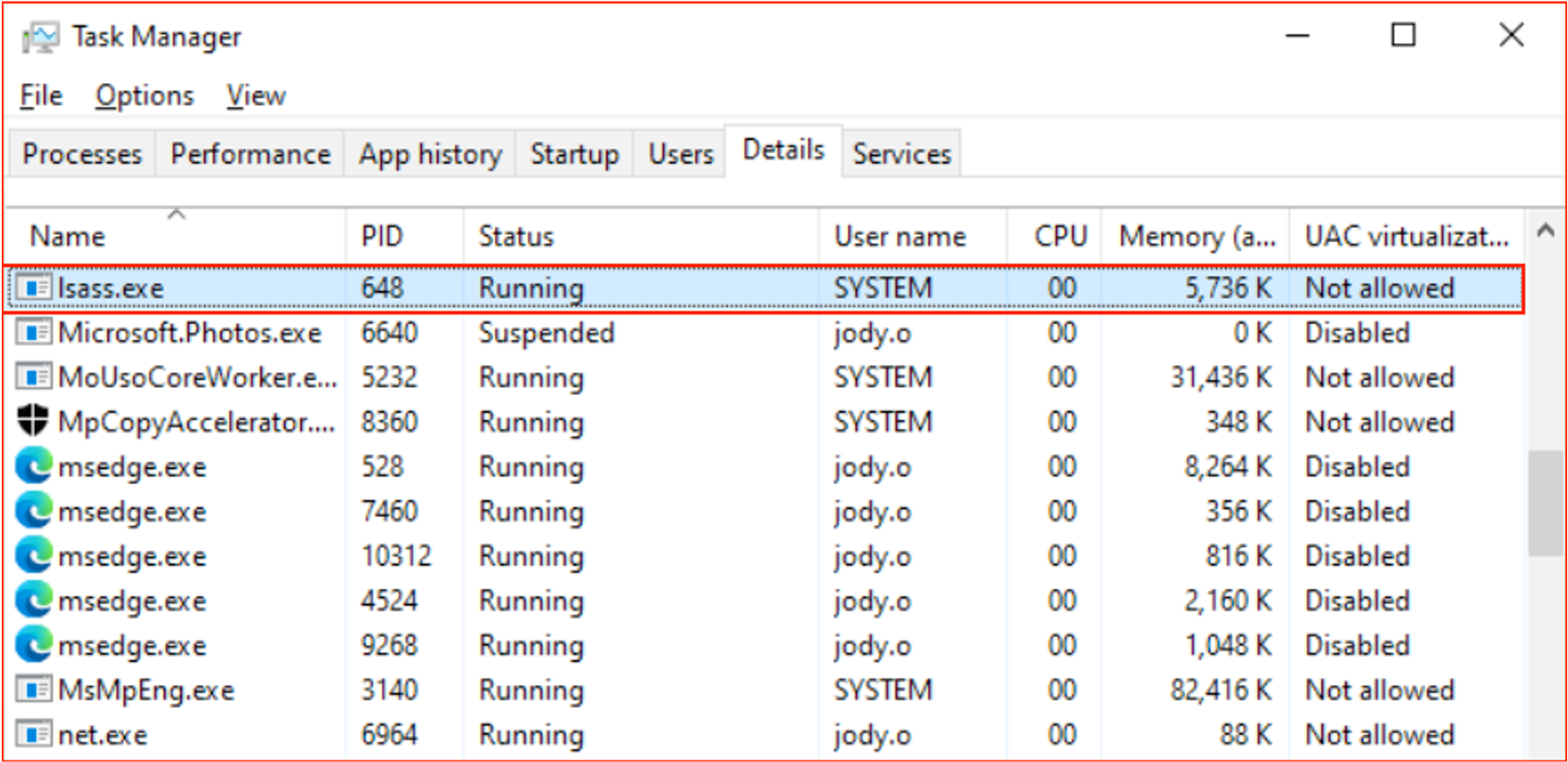Click the net.exe process icon
The image size is (1568, 762).
click(x=34, y=734)
